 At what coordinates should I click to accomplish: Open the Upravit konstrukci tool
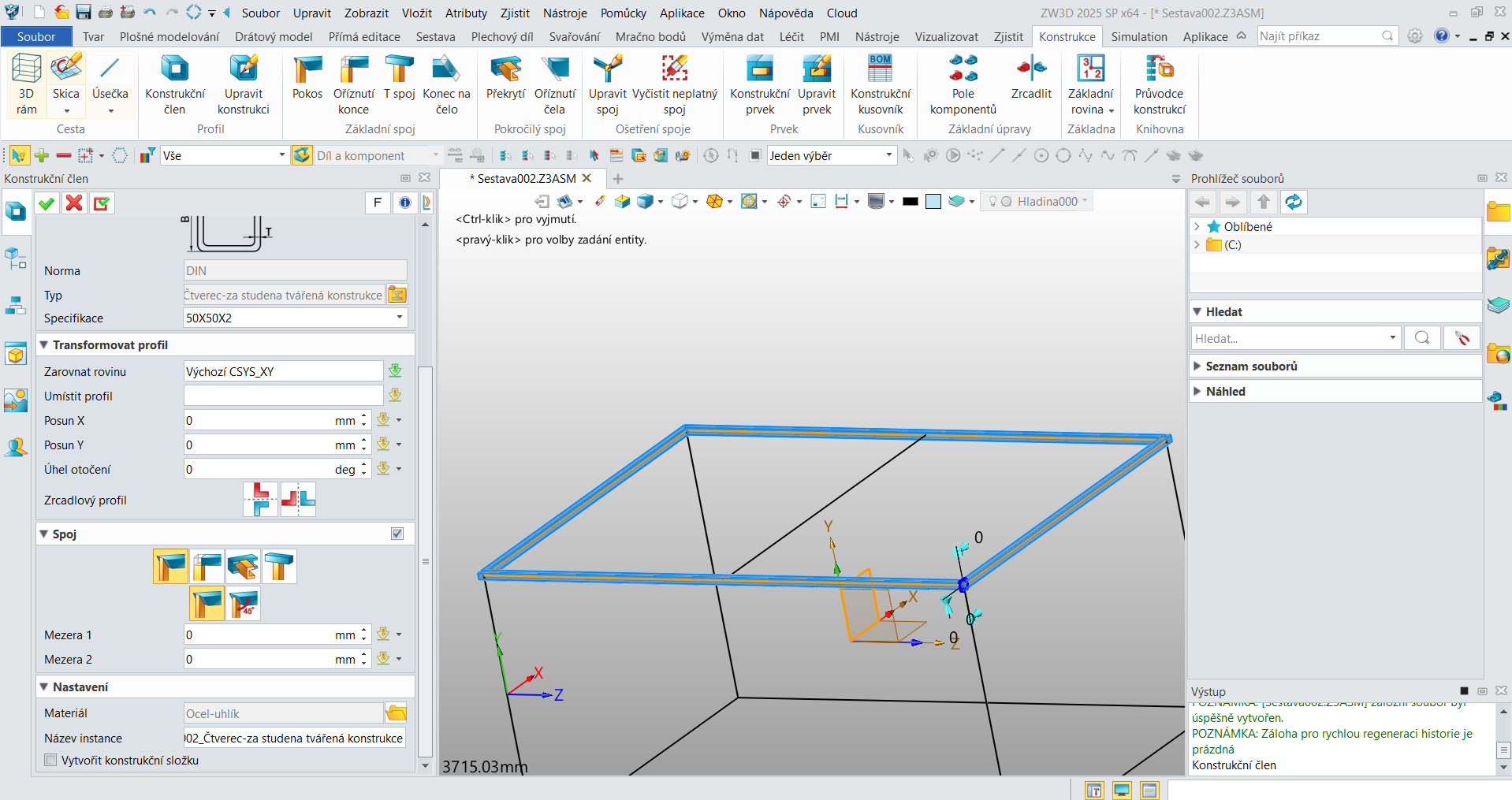244,84
